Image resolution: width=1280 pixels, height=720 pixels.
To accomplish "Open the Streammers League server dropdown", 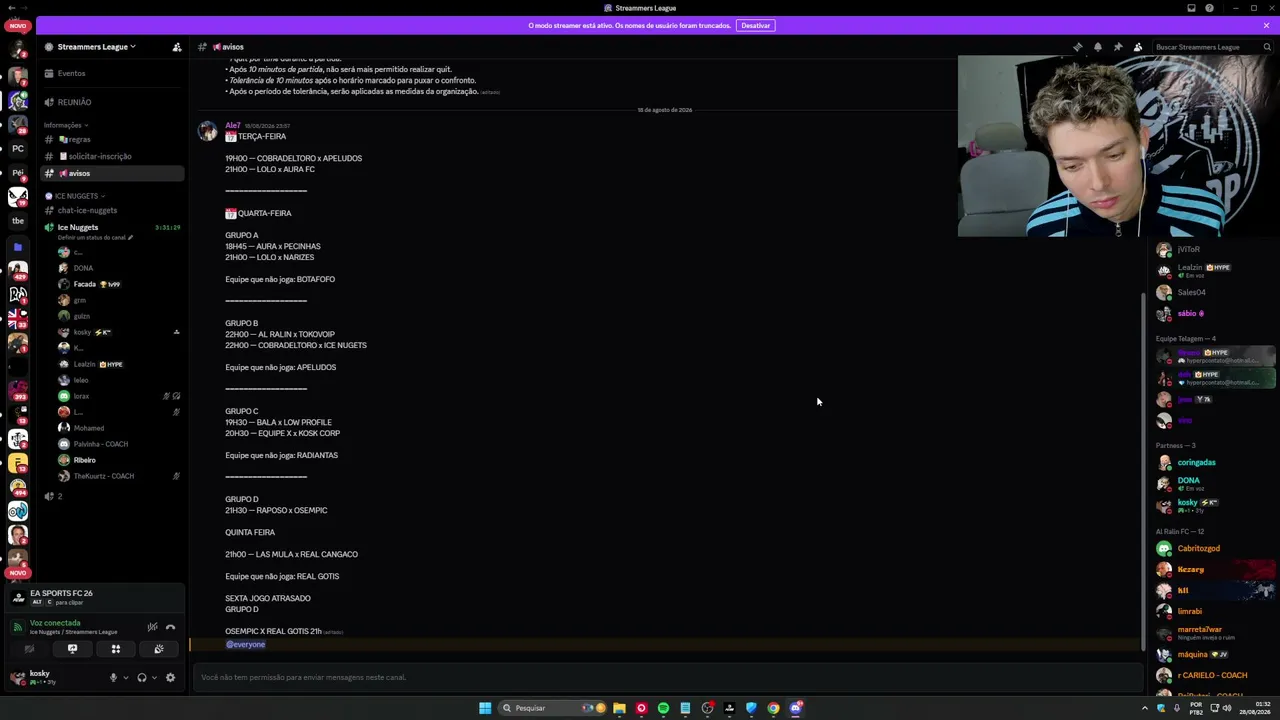I will coord(96,47).
